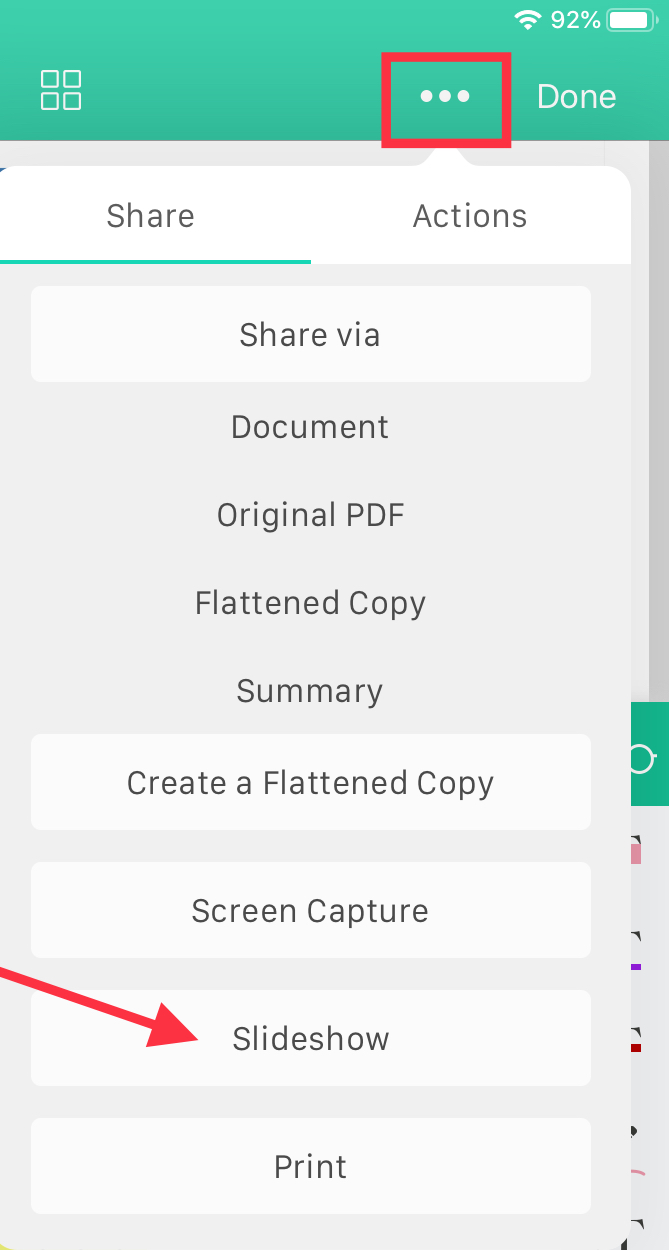Share the annotation Summary

pos(310,691)
